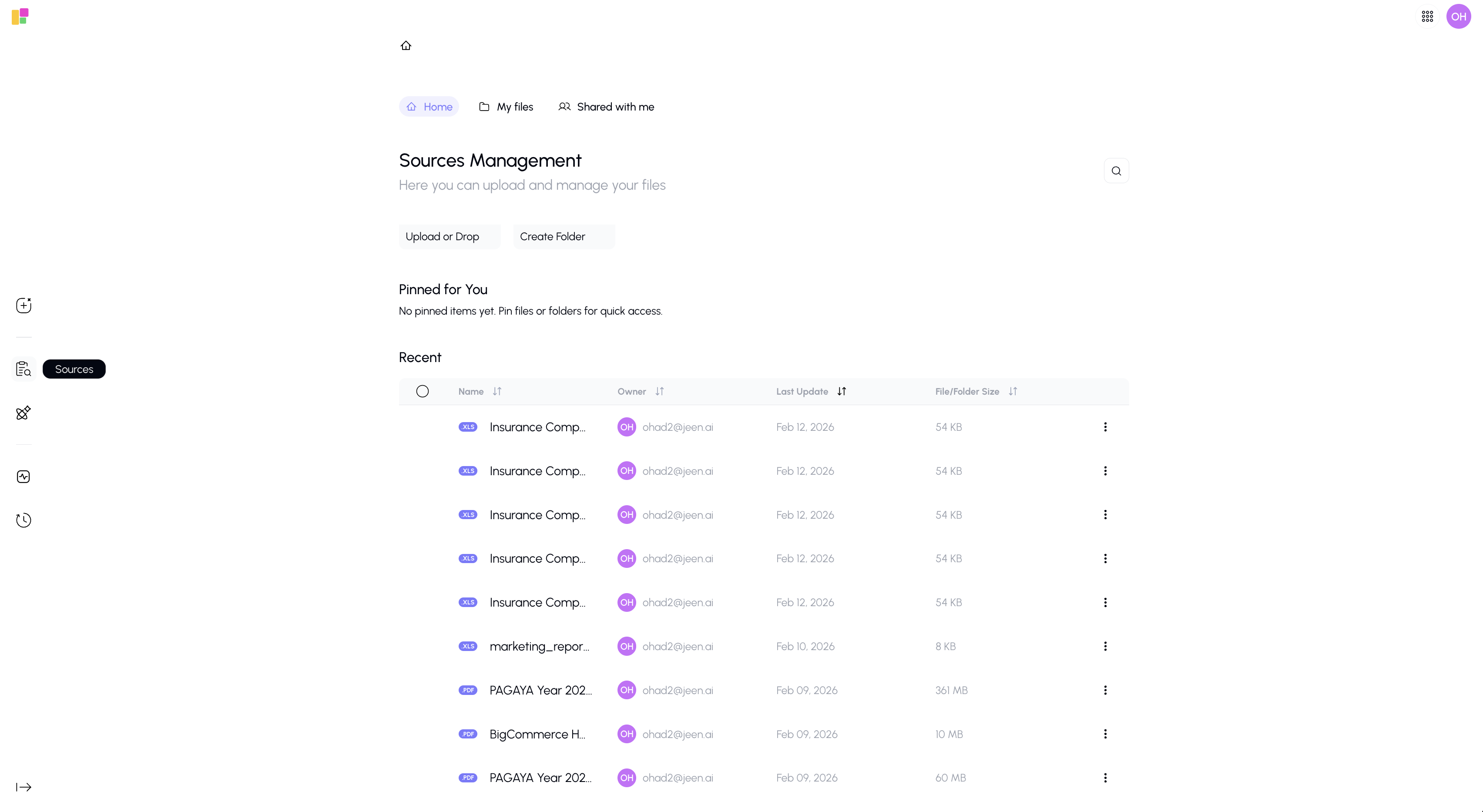Open the agents tools sidebar icon
This screenshot has width=1483, height=812.
23,413
